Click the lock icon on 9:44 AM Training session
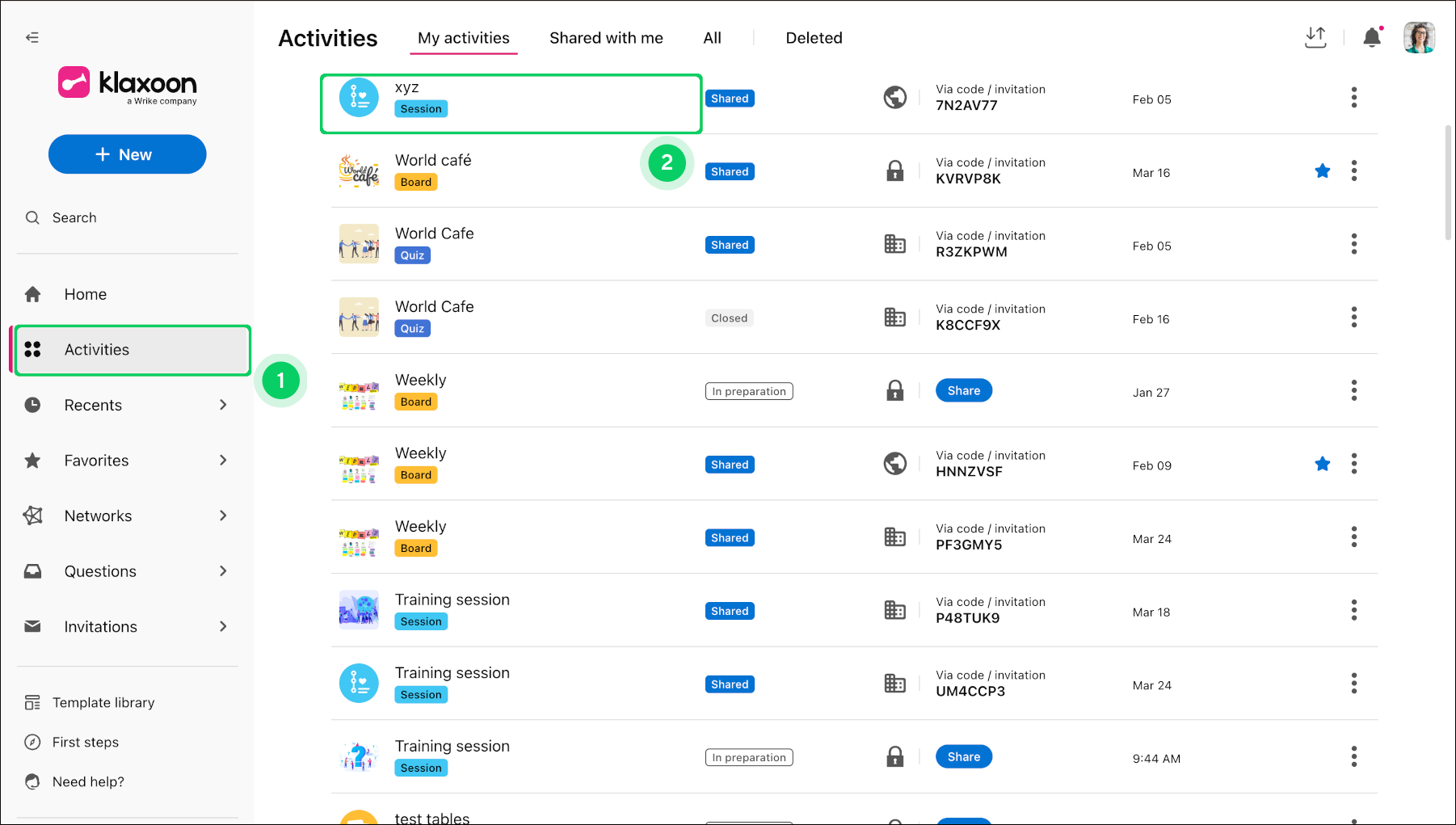Viewport: 1456px width, 825px height. (894, 757)
